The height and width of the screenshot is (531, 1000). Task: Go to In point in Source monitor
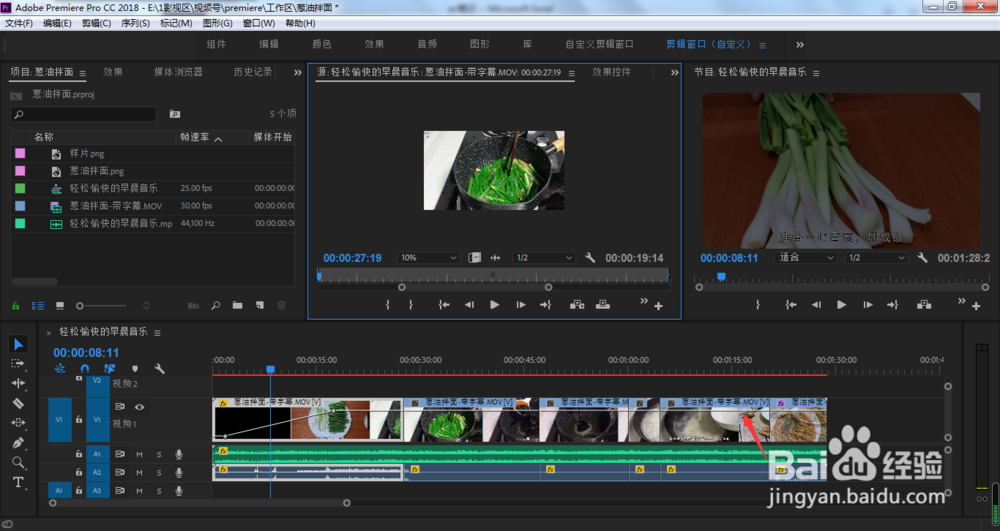pyautogui.click(x=444, y=305)
